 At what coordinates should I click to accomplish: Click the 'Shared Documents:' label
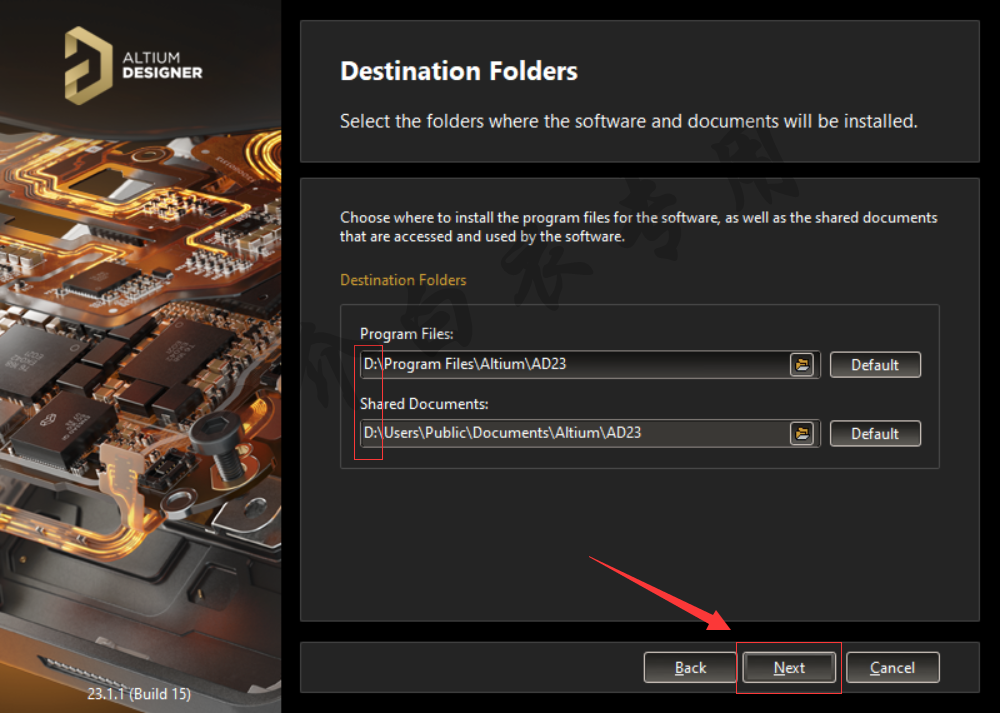[x=423, y=404]
